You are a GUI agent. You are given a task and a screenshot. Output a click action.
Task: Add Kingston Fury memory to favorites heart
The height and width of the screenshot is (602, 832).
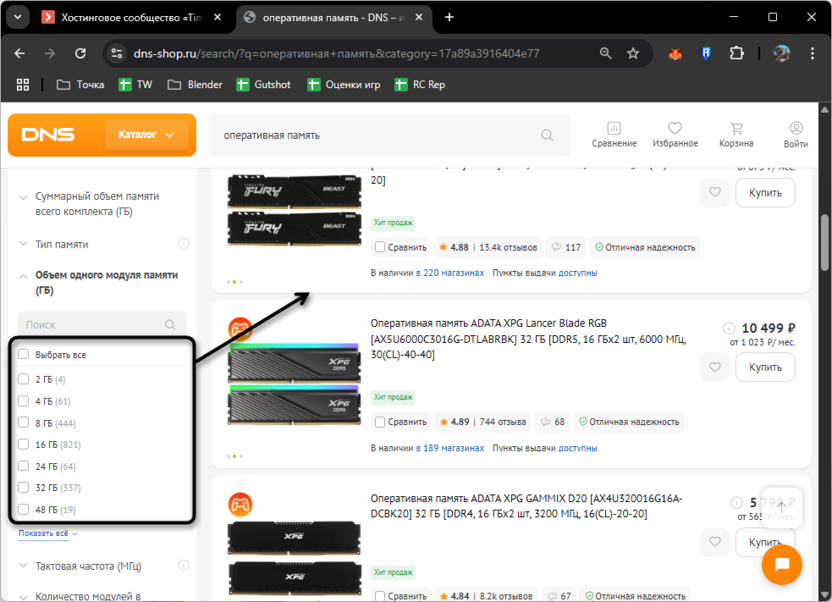(715, 192)
